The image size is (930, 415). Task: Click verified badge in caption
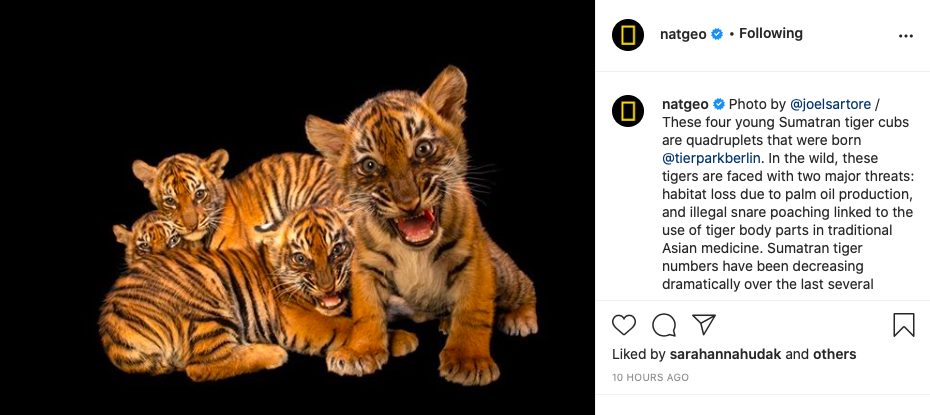pos(718,104)
